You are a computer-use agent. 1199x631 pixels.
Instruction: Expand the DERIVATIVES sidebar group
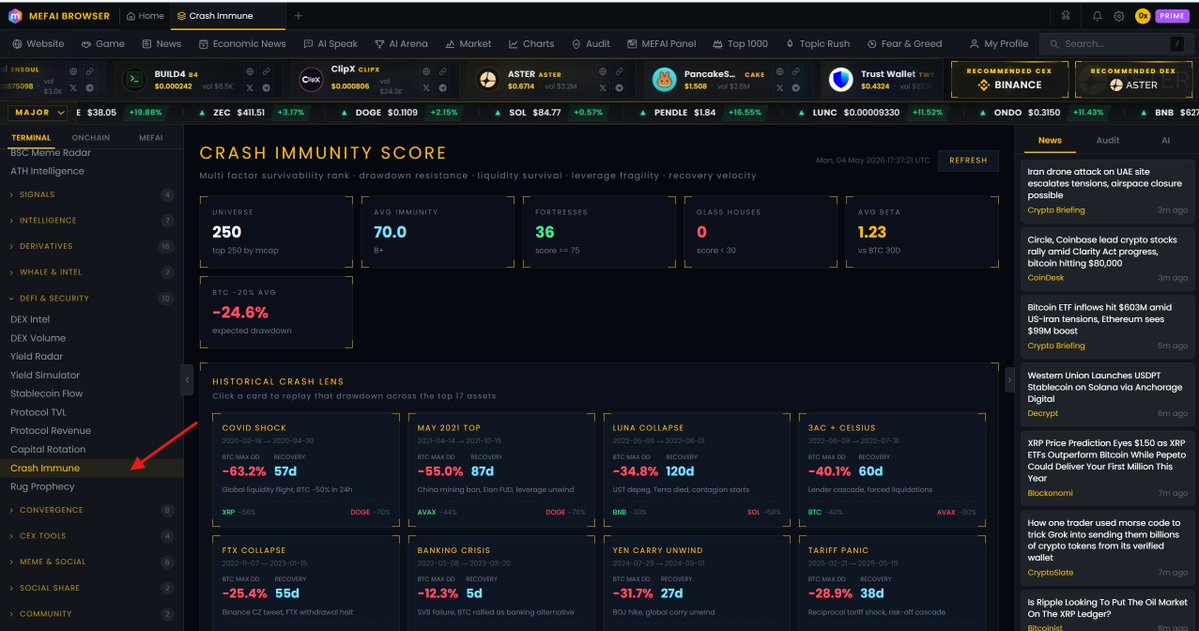92,247
